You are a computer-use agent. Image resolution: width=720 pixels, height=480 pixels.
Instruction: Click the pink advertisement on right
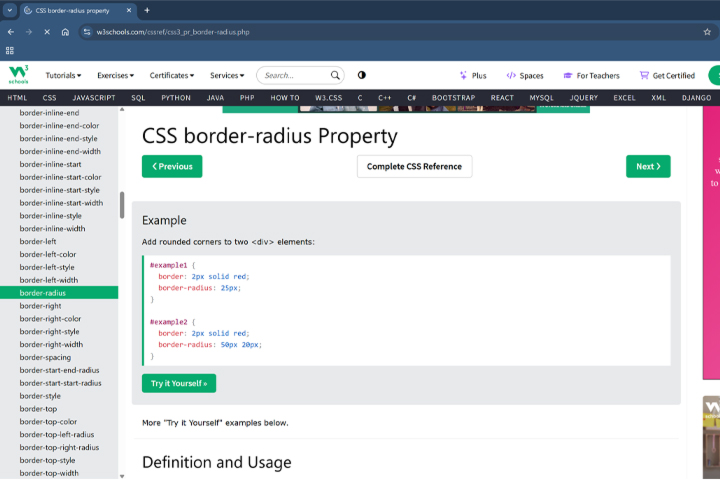pos(711,243)
